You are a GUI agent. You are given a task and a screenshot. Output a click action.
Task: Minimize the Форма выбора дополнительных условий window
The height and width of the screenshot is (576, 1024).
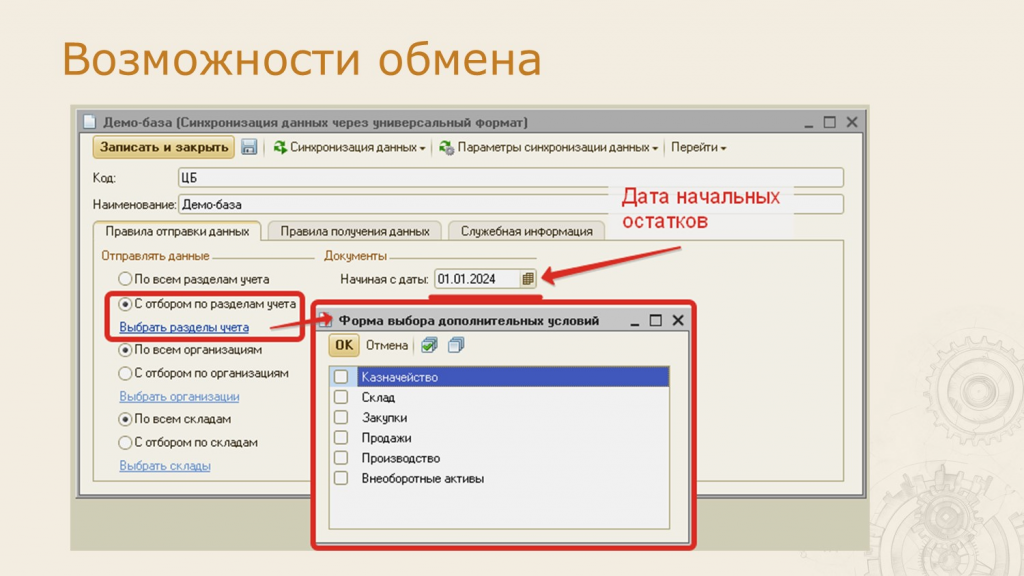(x=634, y=322)
